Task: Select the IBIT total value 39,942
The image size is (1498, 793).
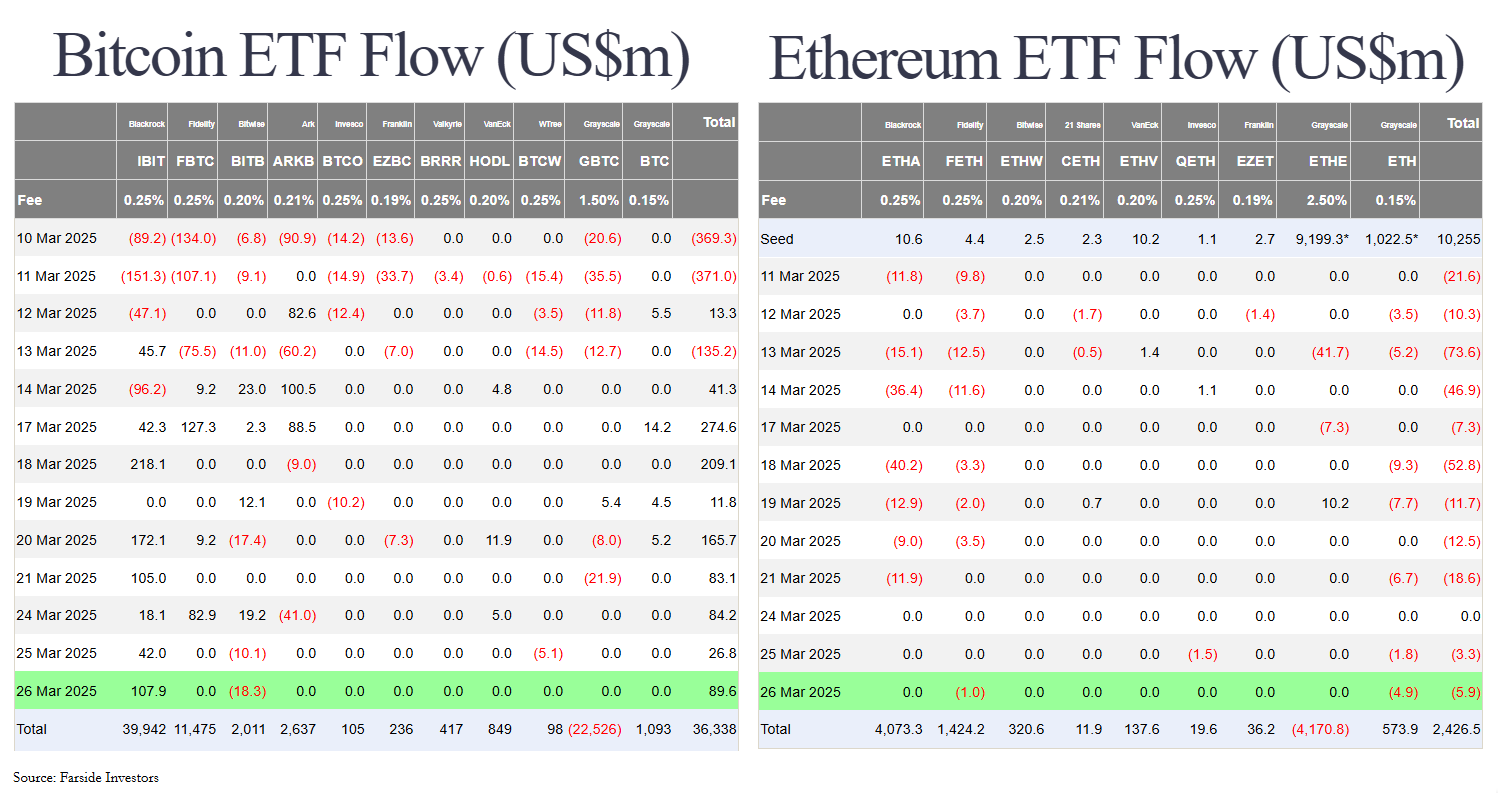Action: [143, 730]
